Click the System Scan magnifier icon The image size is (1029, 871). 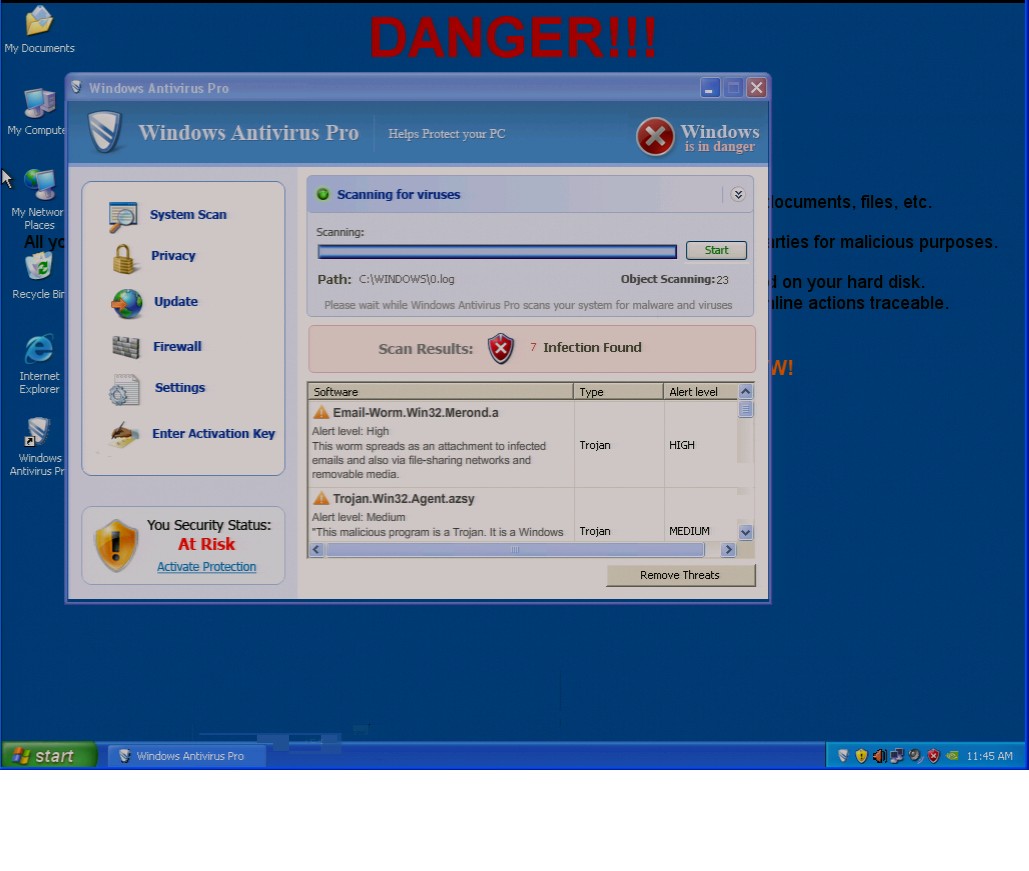[x=123, y=216]
